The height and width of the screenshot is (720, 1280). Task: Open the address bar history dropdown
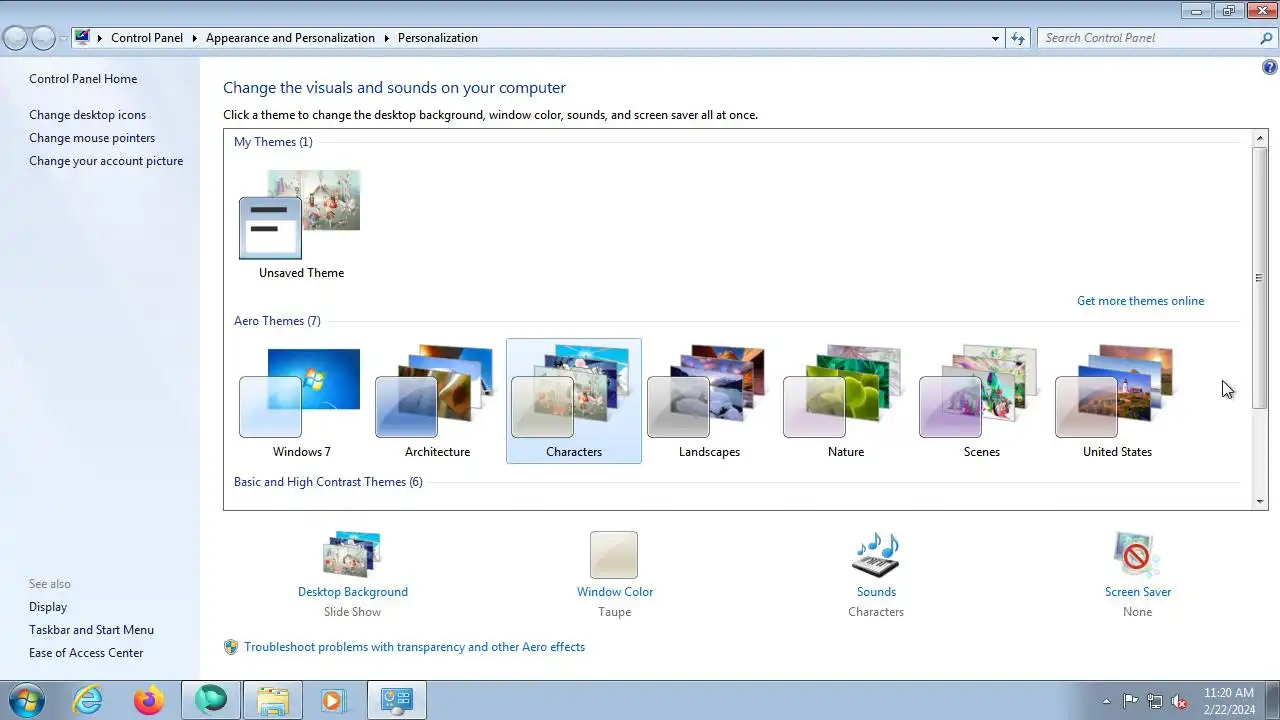(x=995, y=38)
